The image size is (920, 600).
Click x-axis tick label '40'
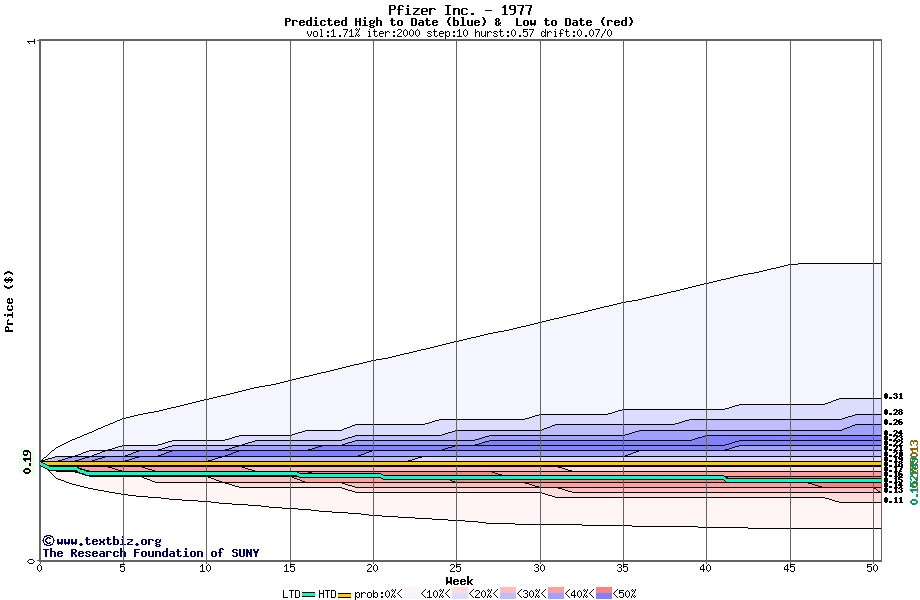706,568
